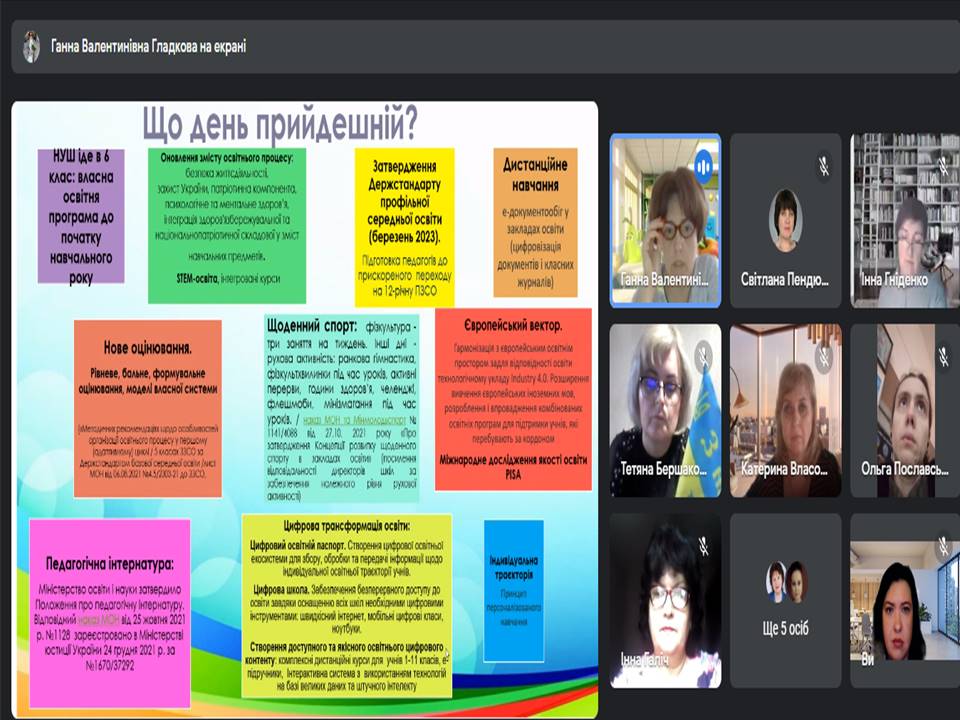Click 'Міжнародне дослідження якості освіти PISA' text

(513, 467)
